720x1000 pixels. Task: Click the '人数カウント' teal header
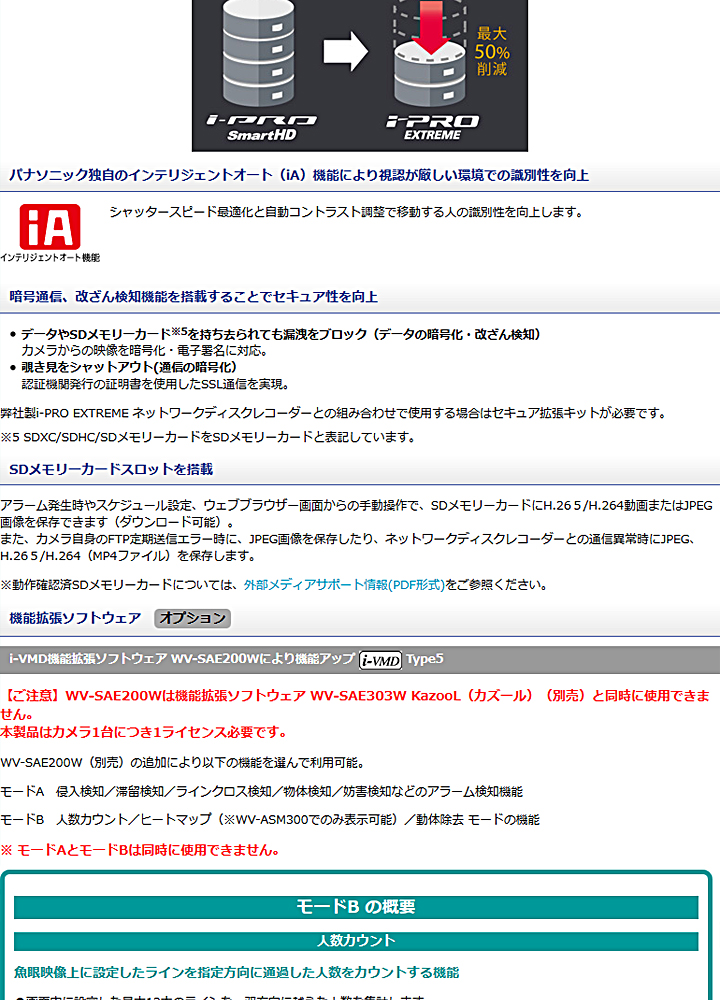pos(356,941)
